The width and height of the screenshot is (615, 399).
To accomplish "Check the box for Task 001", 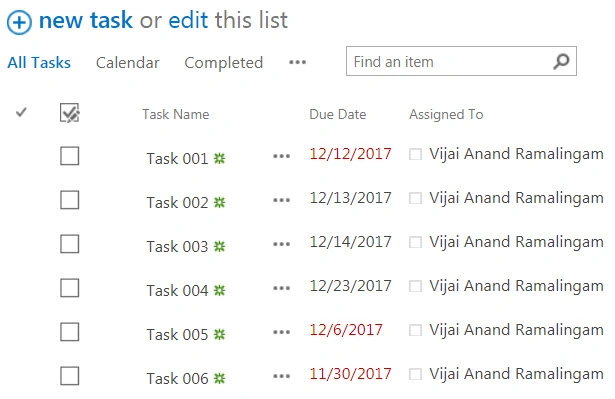I will pyautogui.click(x=70, y=156).
